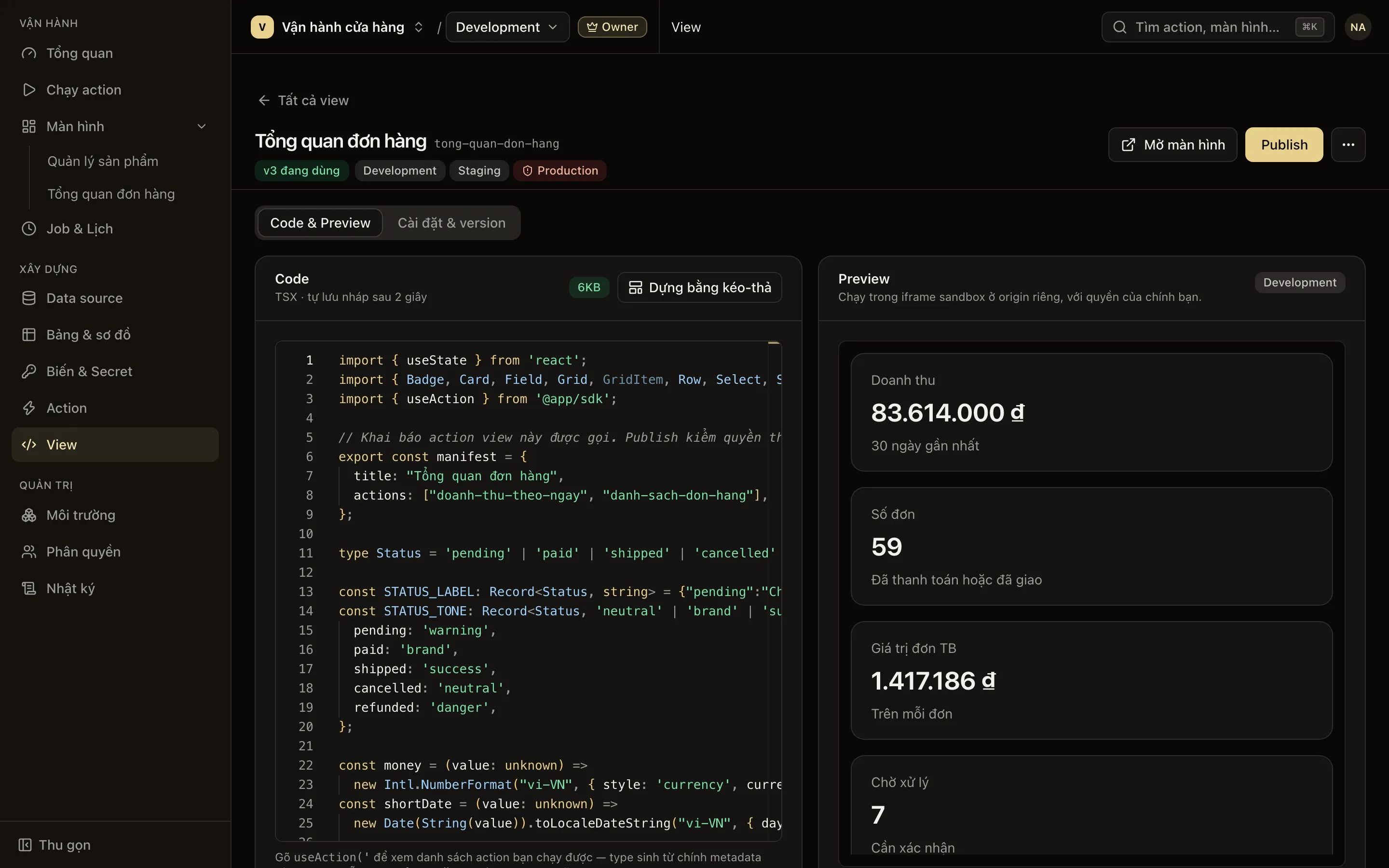Open Phân quyền admin page

coord(115,552)
